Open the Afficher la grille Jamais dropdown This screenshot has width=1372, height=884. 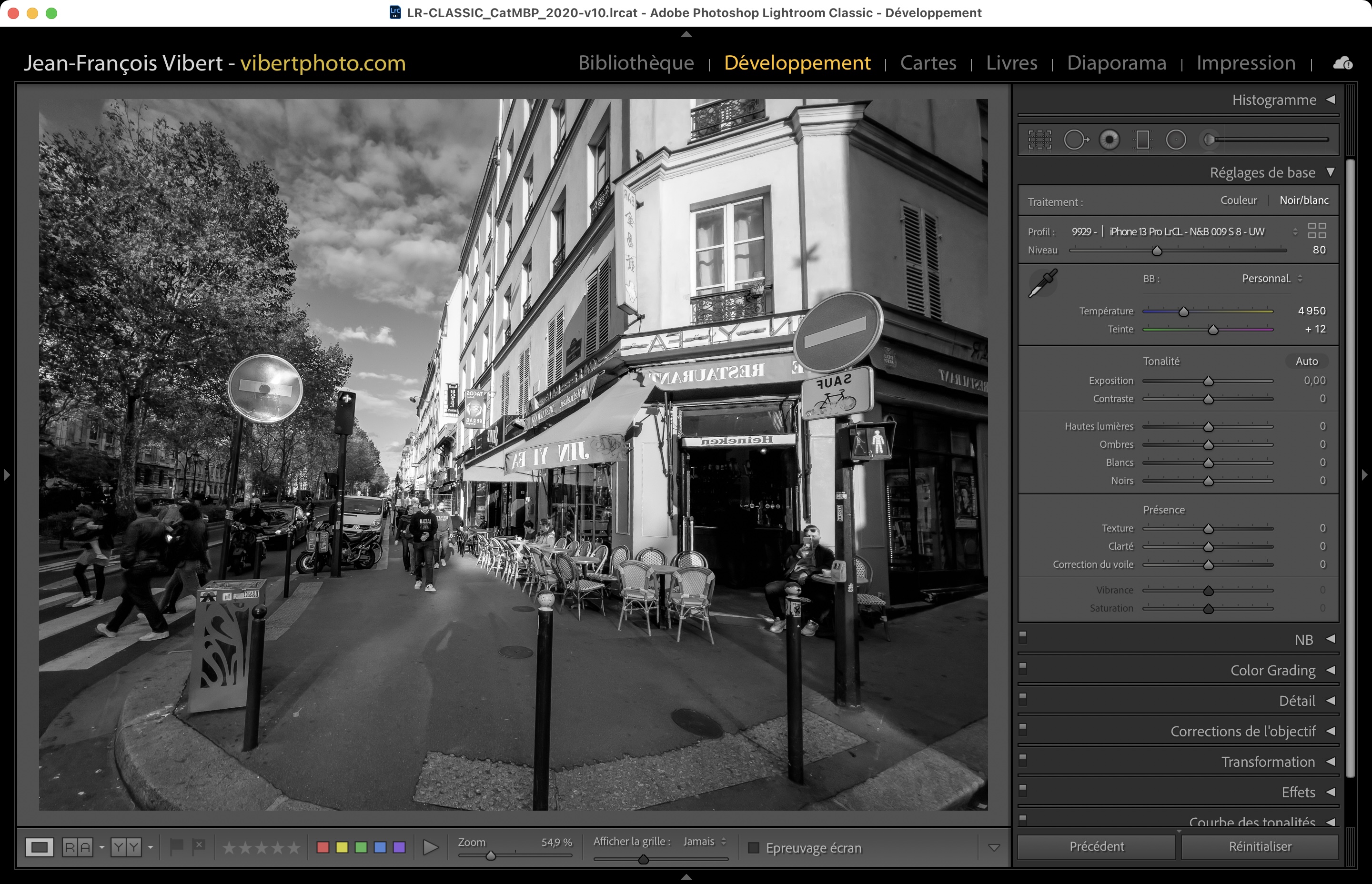point(705,842)
